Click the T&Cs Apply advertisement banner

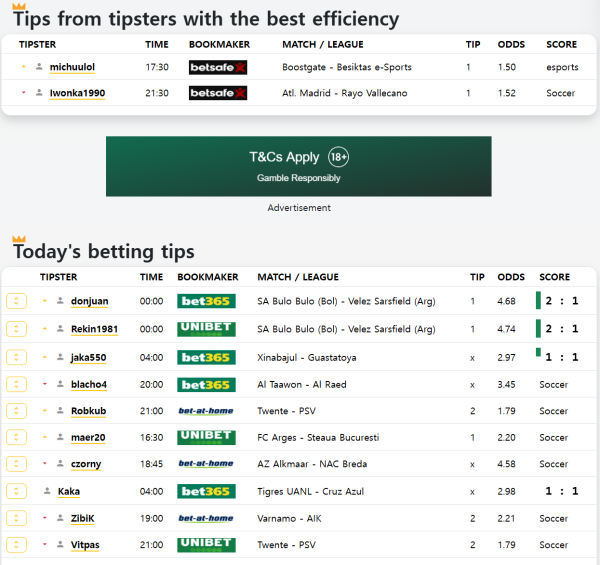click(298, 166)
